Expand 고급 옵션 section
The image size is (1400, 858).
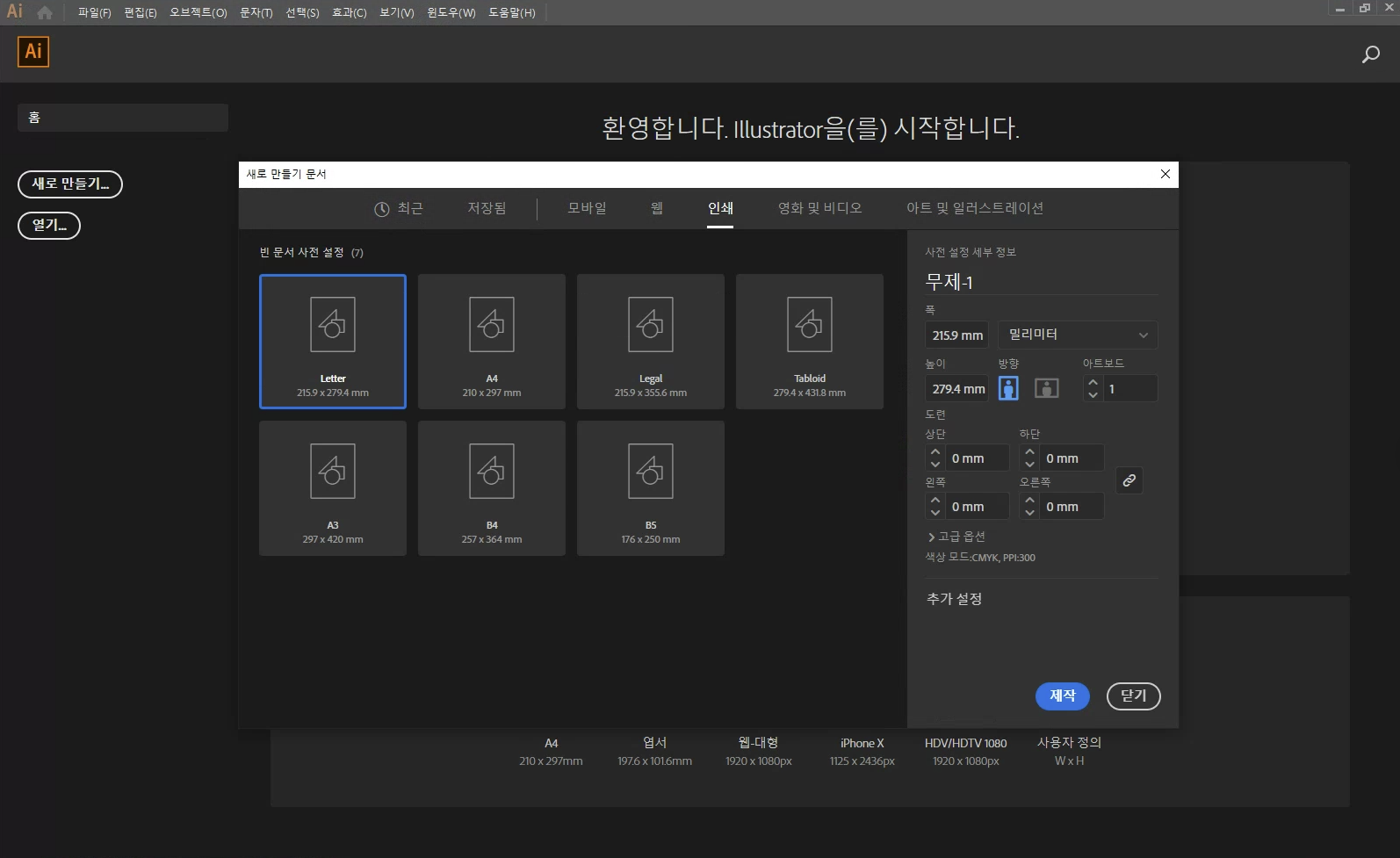(x=956, y=537)
